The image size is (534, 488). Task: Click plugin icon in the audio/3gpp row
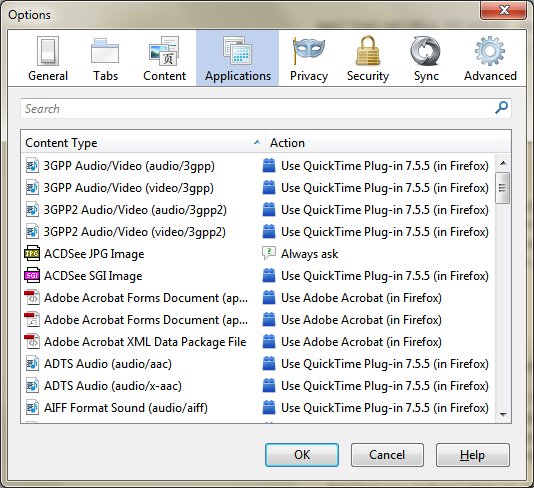269,166
